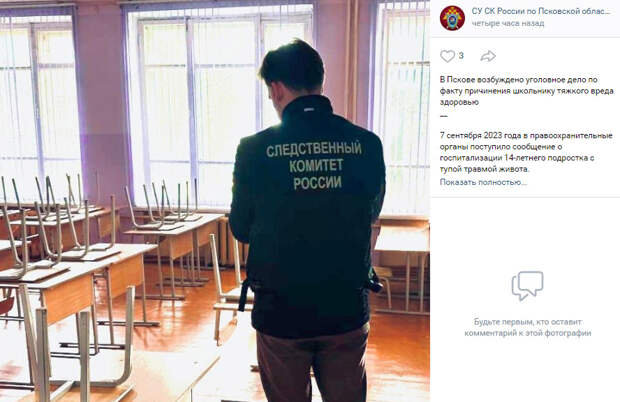Select the headline В Пскове возбуждено уголовное дело
This screenshot has width=620, height=402.
coord(527,91)
